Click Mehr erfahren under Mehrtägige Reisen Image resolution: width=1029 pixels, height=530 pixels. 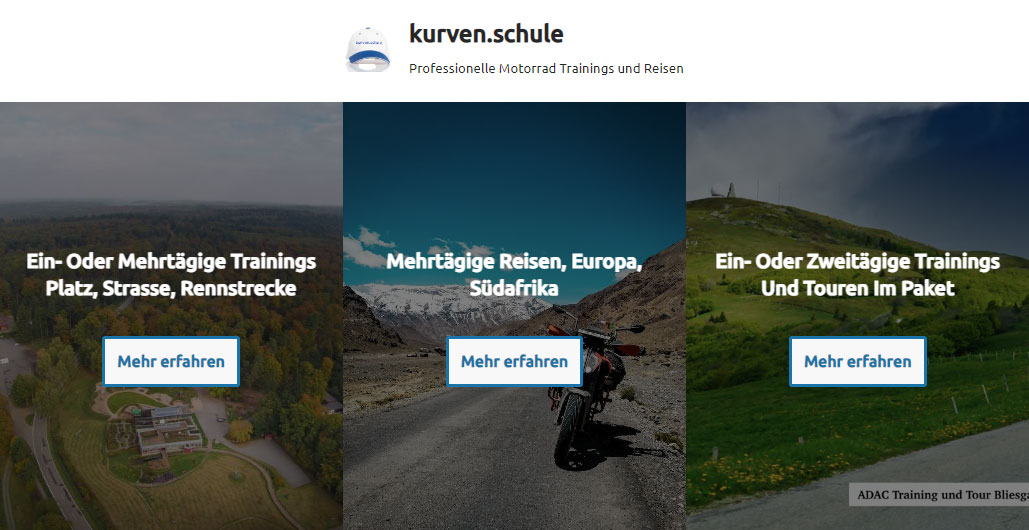(x=514, y=361)
